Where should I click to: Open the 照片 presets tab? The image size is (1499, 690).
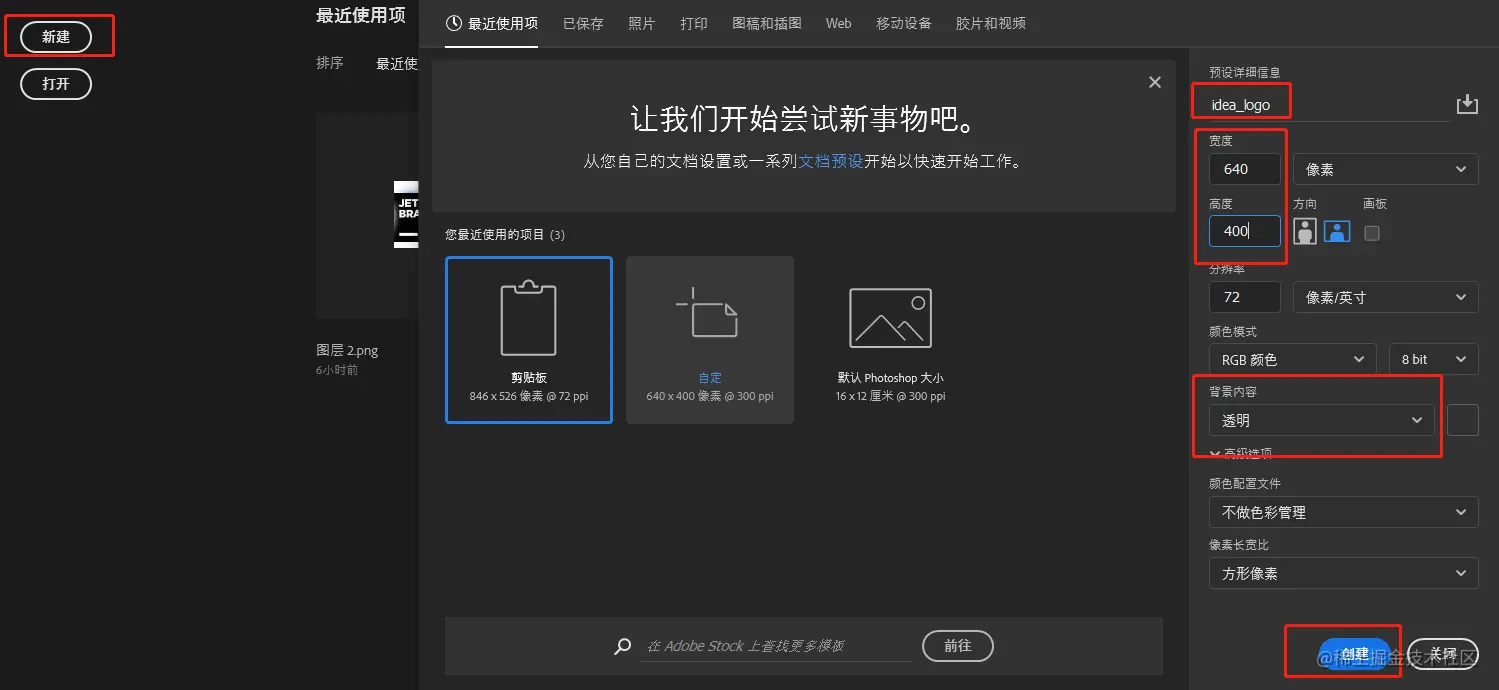[x=642, y=23]
